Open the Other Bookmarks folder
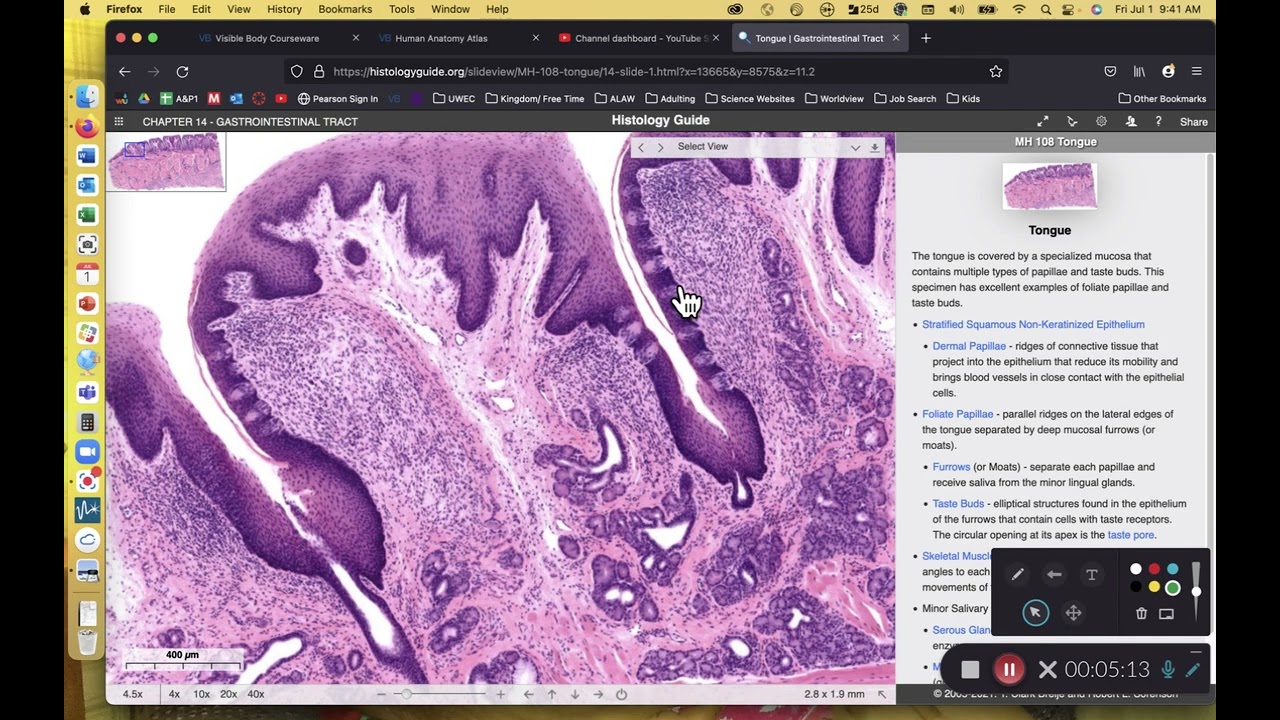The image size is (1280, 720). click(1162, 99)
